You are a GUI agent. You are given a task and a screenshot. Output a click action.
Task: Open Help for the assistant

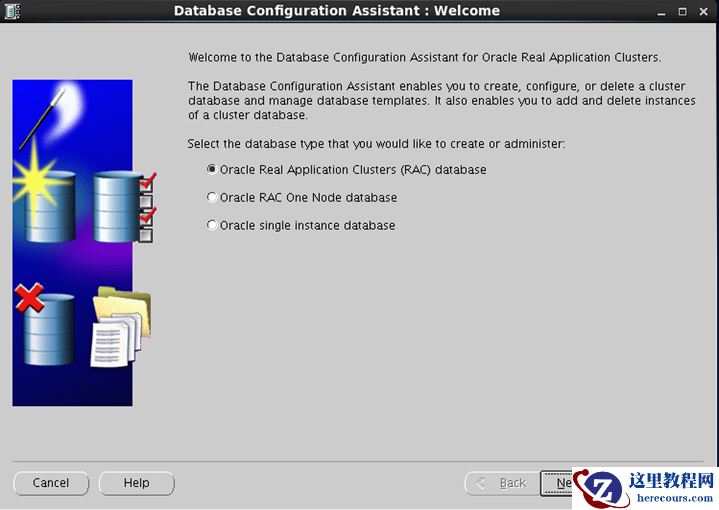(x=137, y=483)
